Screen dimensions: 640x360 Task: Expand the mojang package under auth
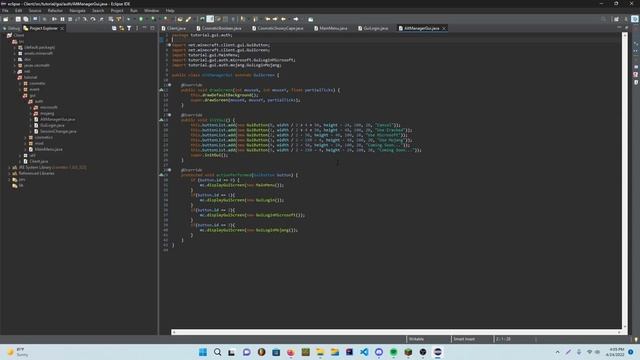(x=31, y=113)
